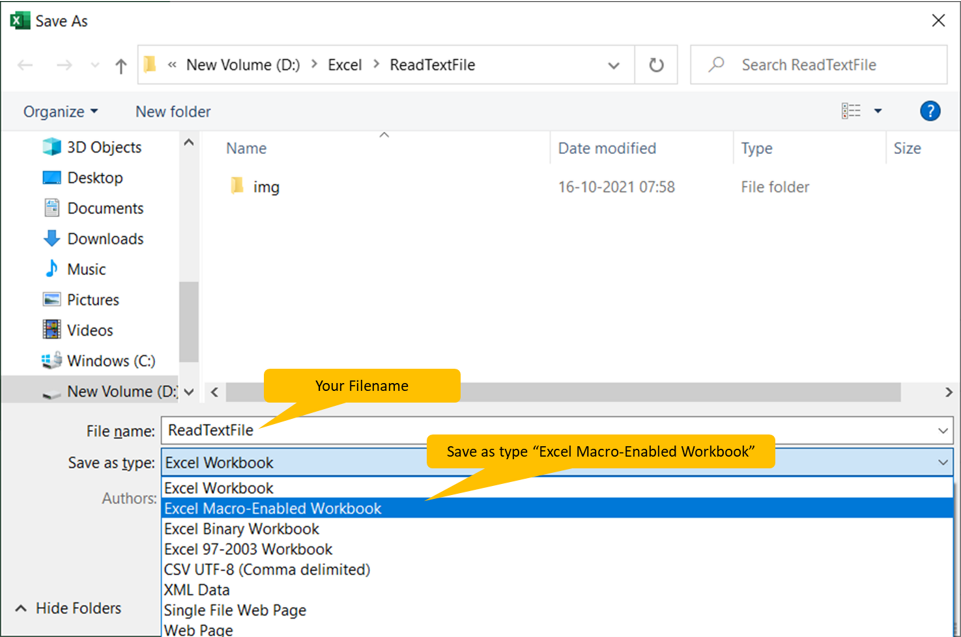The height and width of the screenshot is (637, 961).
Task: Choose Excel Binary Workbook type
Action: click(557, 528)
